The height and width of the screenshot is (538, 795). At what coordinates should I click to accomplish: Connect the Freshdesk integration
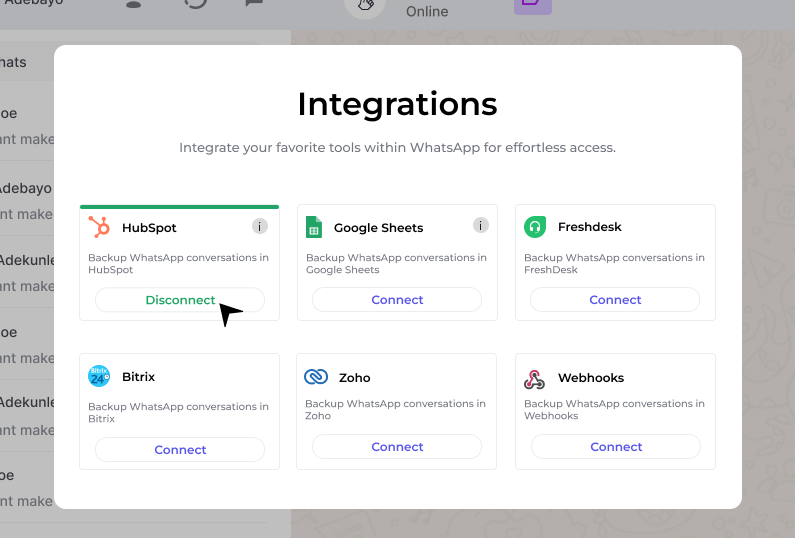pyautogui.click(x=615, y=300)
